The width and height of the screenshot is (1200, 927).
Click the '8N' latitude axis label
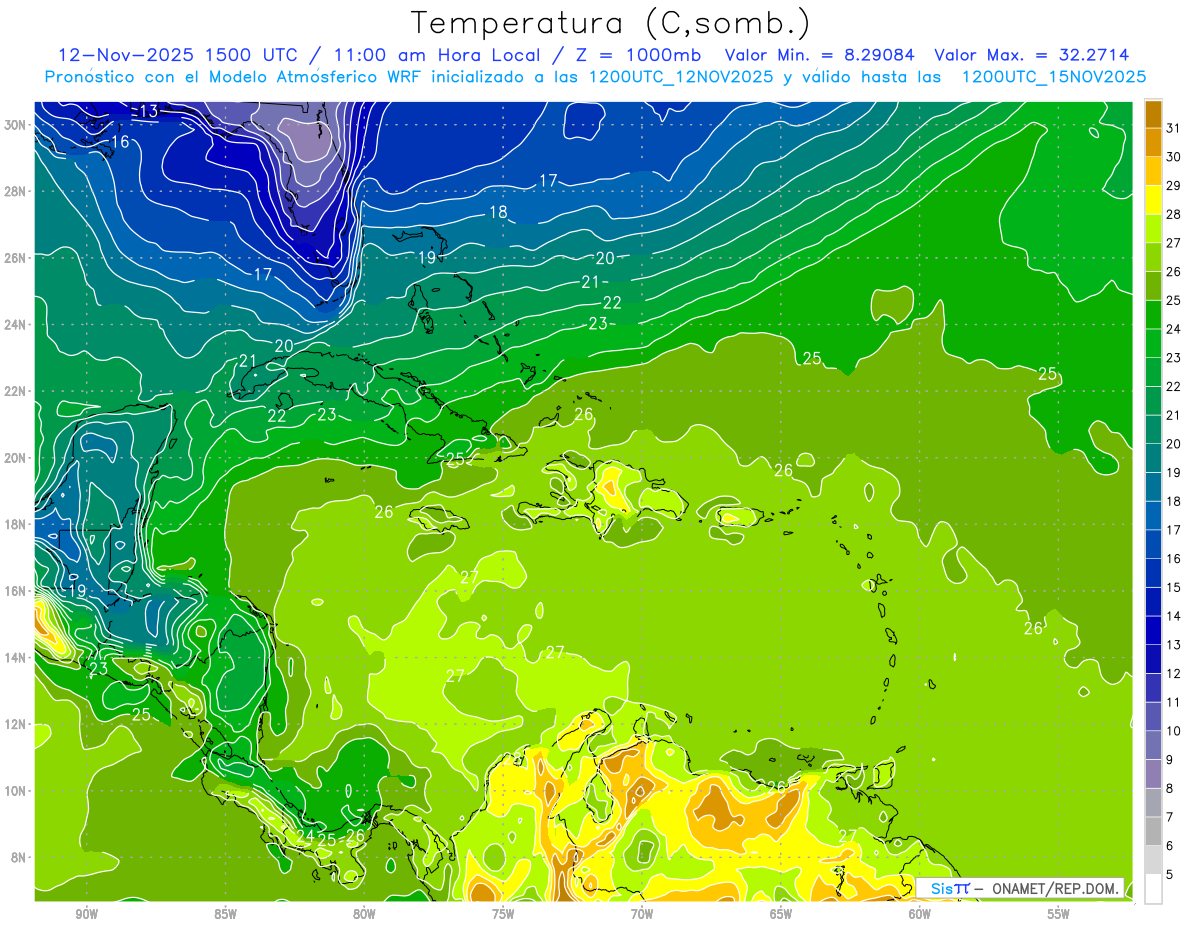tap(20, 857)
